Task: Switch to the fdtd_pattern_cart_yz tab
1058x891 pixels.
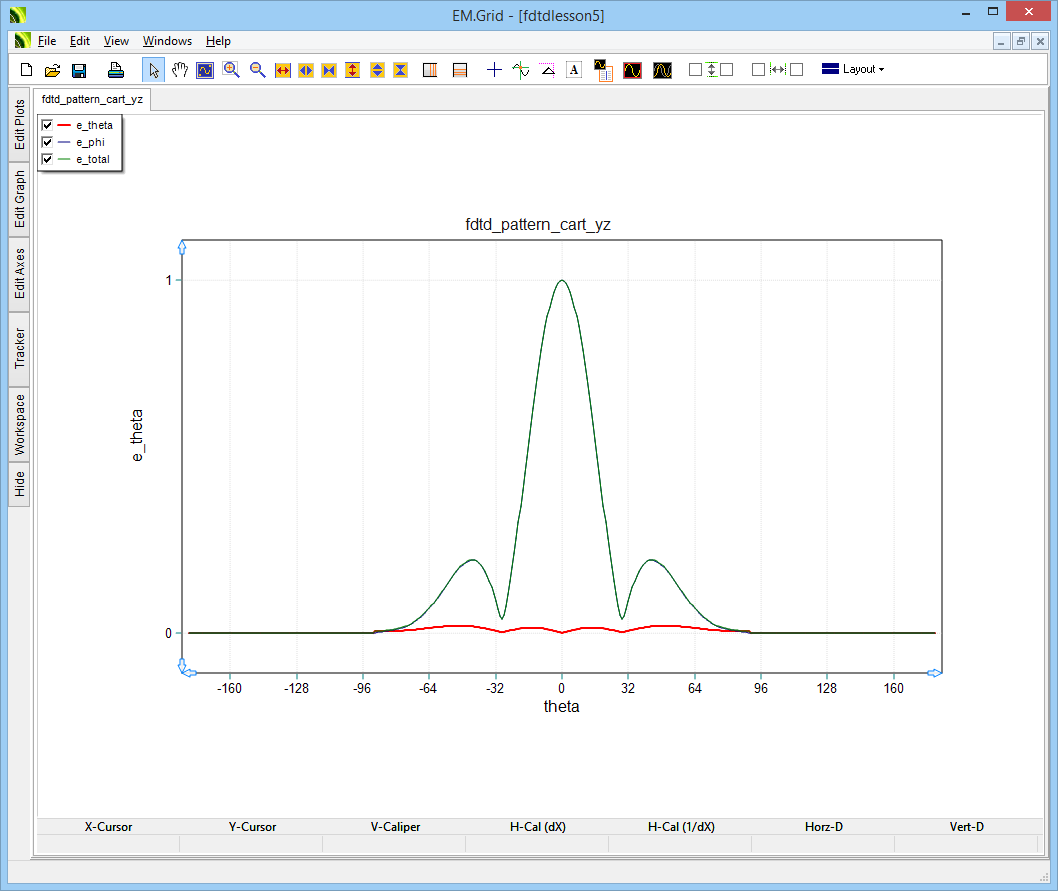Action: (x=92, y=100)
